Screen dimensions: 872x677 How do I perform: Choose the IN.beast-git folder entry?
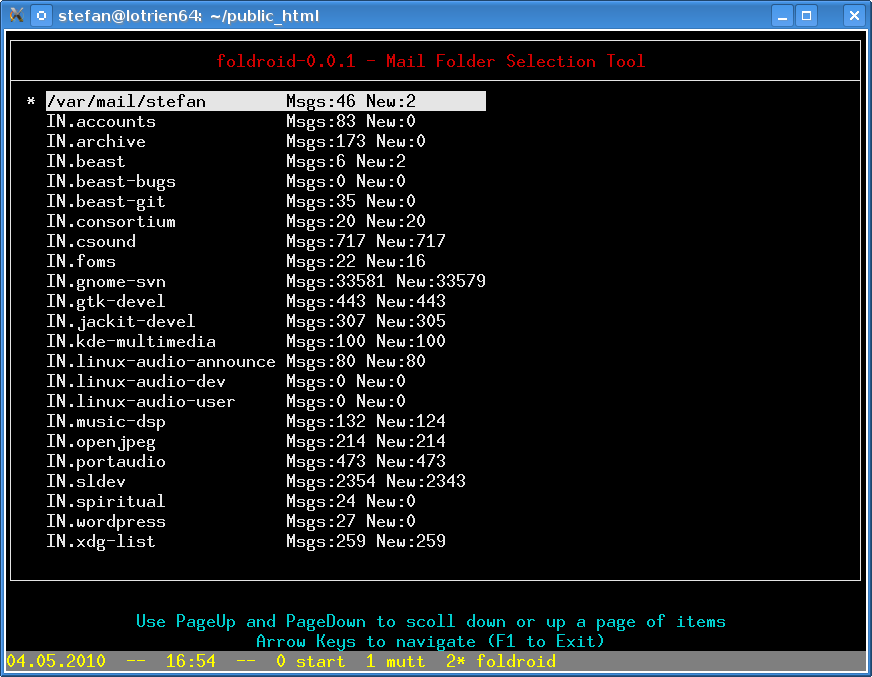point(106,201)
